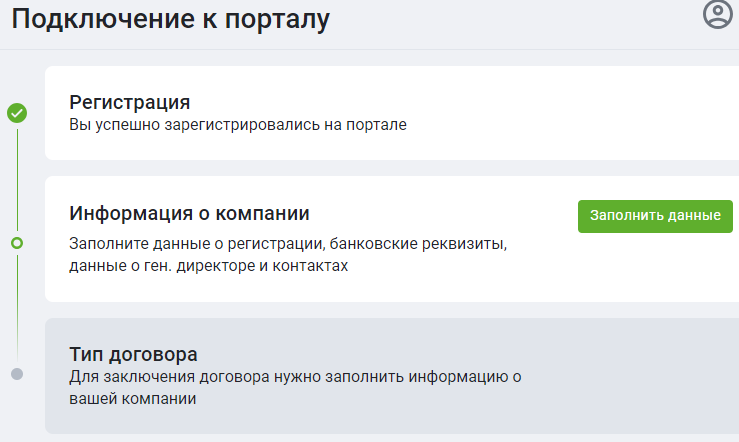
Task: Click the Тип договора step heading
Action: tap(133, 354)
